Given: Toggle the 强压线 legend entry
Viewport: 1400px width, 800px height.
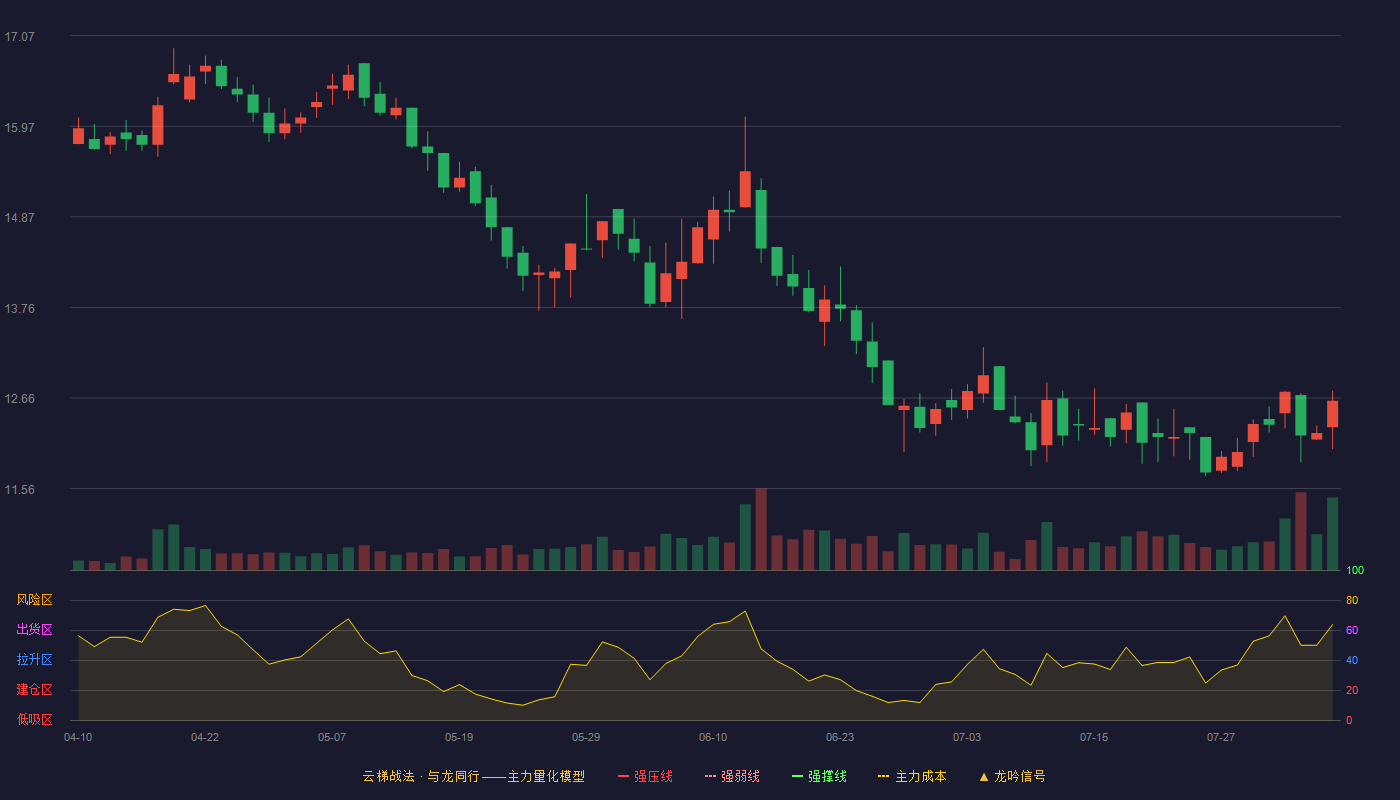Looking at the screenshot, I should 645,776.
